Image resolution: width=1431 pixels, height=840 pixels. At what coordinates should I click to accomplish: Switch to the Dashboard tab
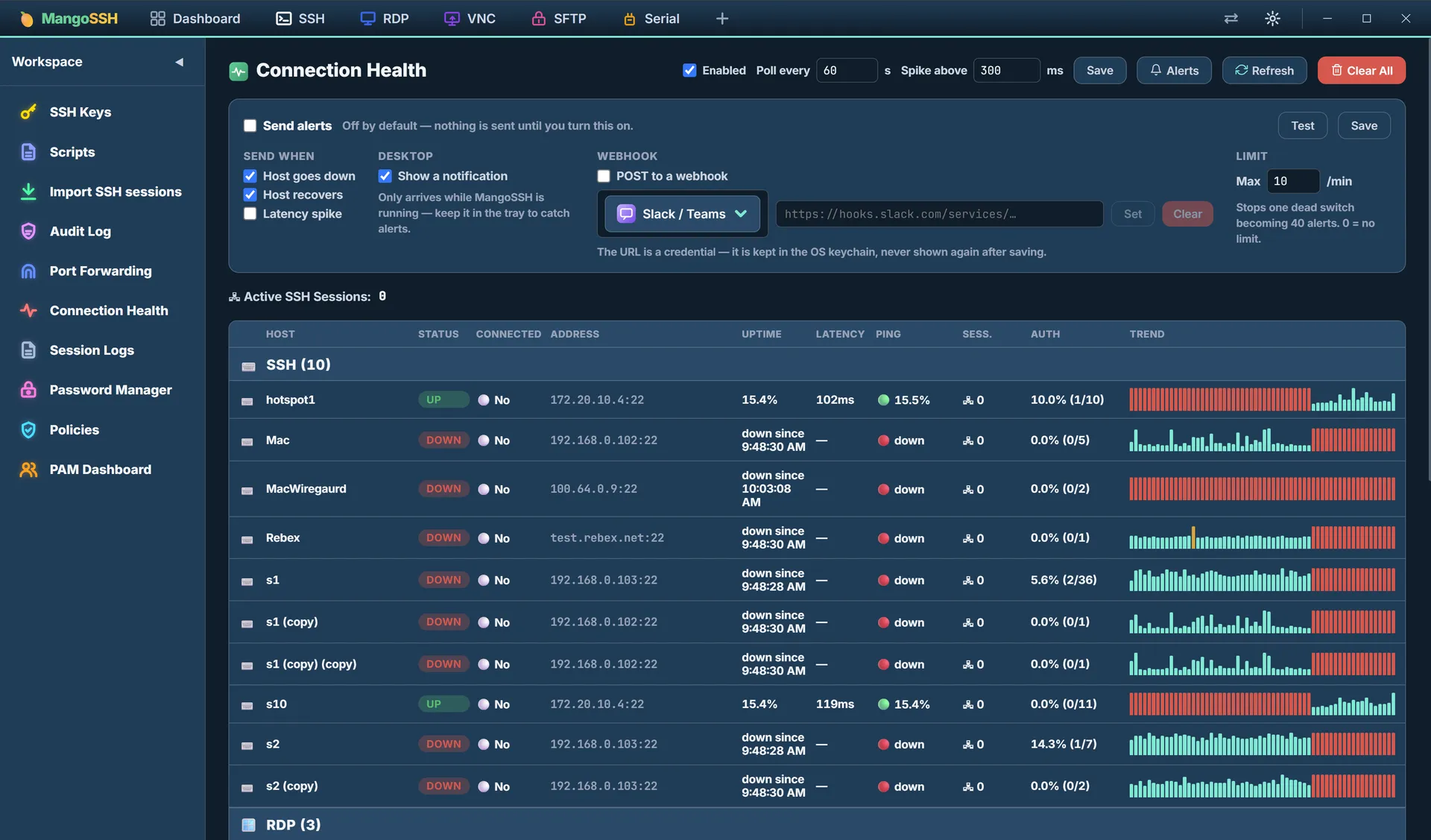pos(195,19)
